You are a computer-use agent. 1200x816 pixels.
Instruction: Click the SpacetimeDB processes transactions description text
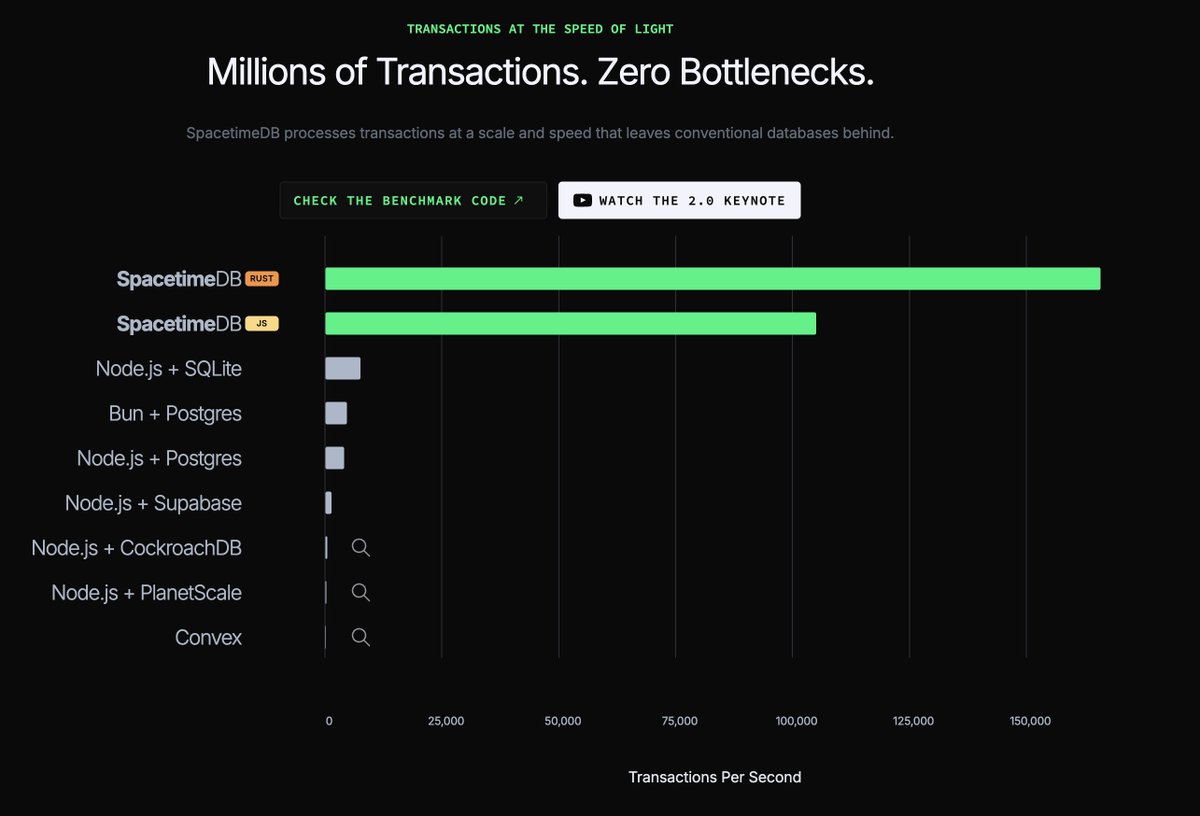tap(540, 133)
